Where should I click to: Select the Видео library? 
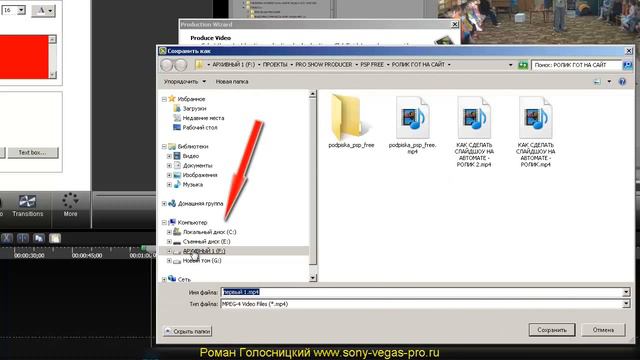pyautogui.click(x=191, y=156)
